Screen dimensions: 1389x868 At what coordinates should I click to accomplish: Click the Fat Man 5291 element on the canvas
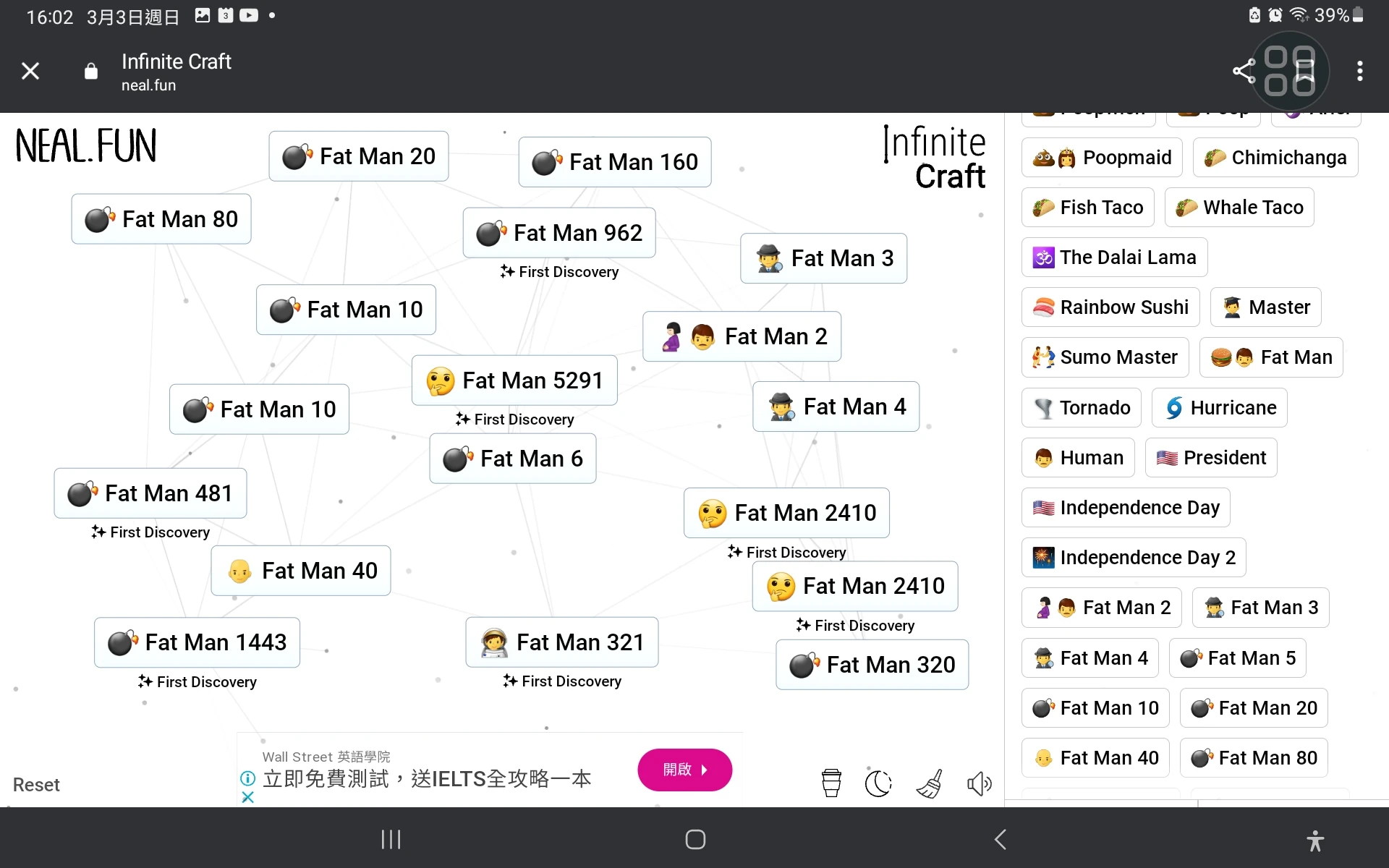(514, 380)
